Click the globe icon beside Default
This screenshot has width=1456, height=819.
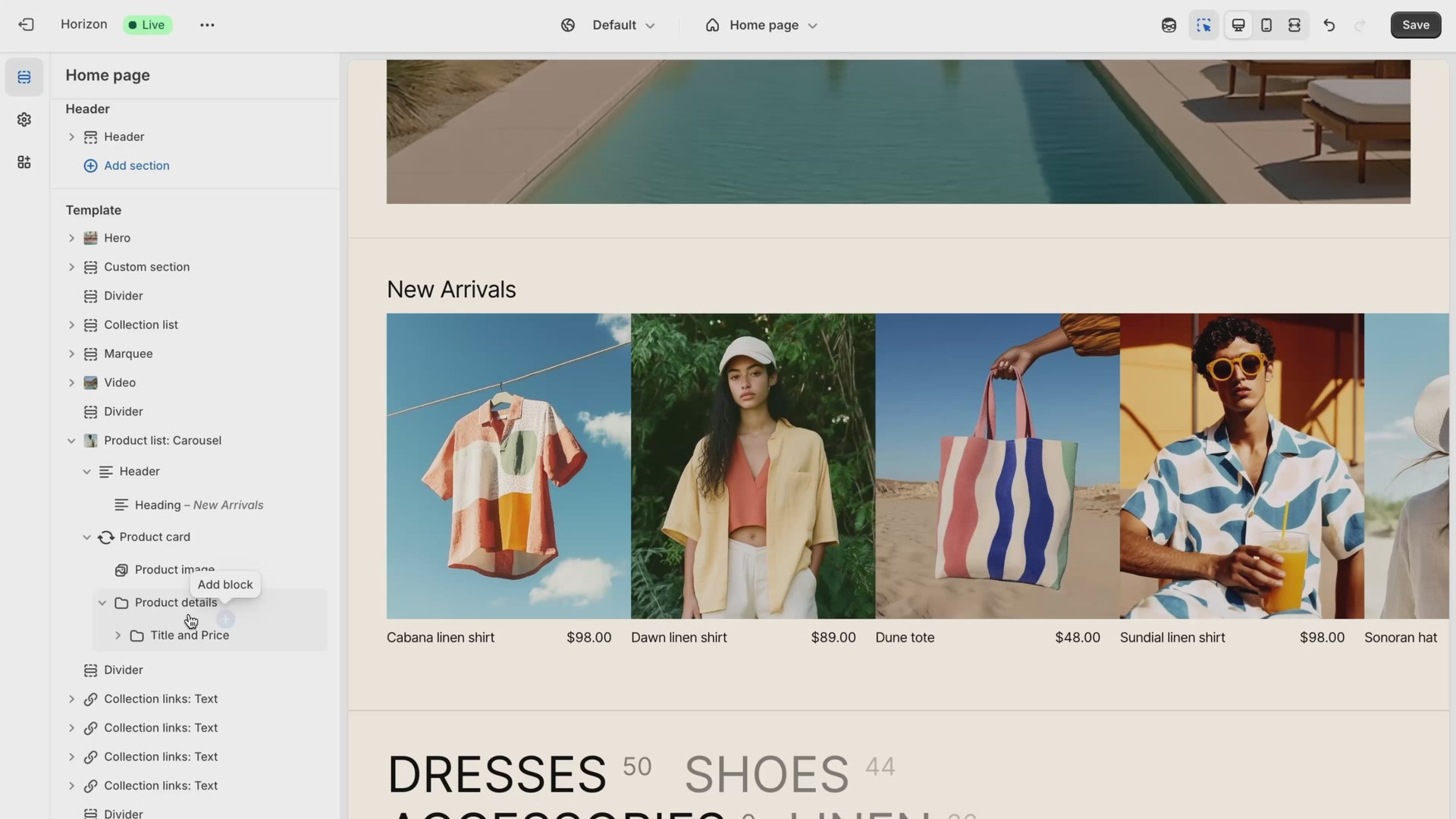pos(568,25)
